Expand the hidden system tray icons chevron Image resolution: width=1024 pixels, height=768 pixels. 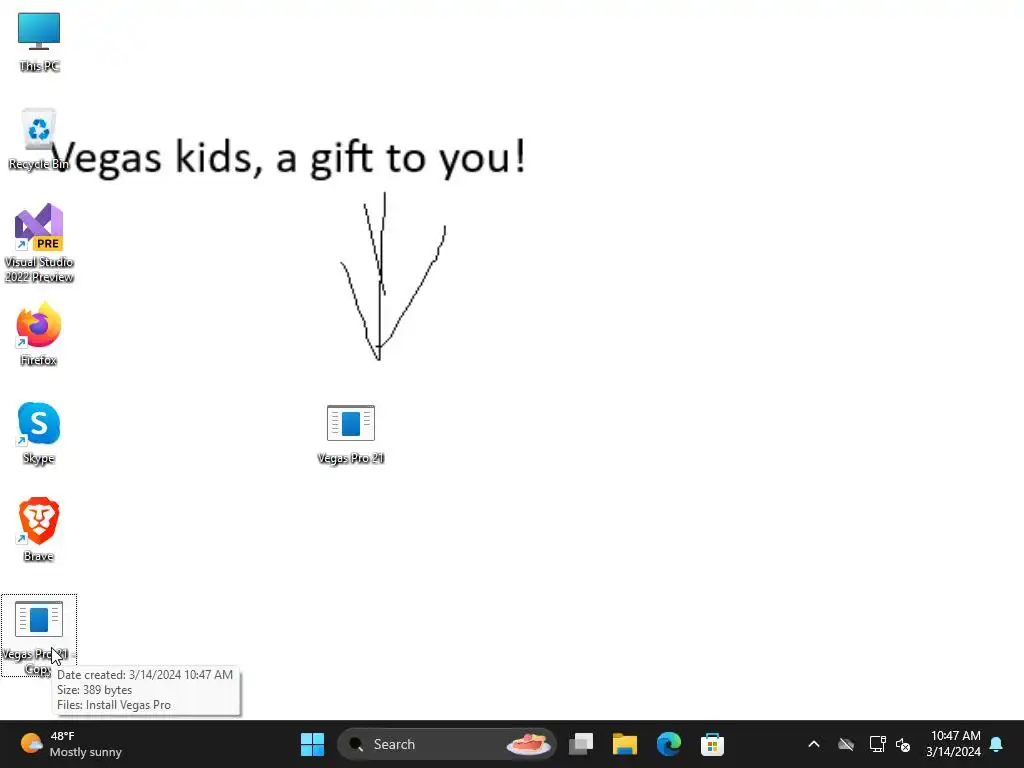click(814, 744)
